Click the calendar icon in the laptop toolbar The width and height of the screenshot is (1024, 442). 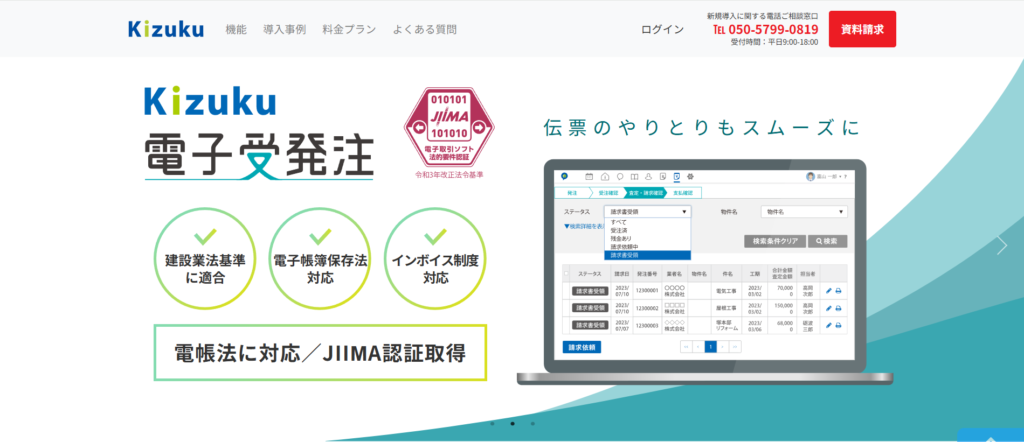[589, 176]
